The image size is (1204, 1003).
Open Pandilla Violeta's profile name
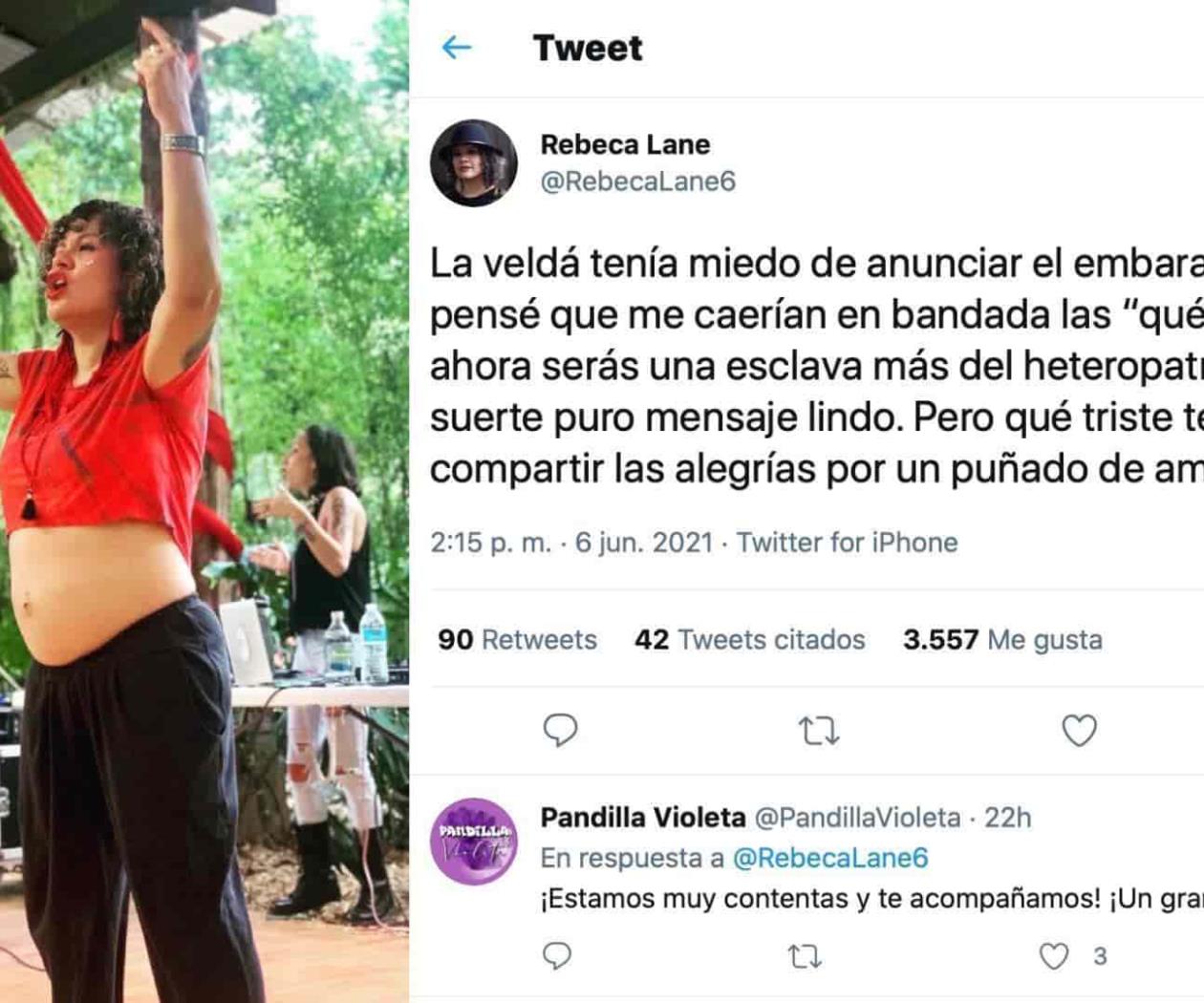(643, 818)
